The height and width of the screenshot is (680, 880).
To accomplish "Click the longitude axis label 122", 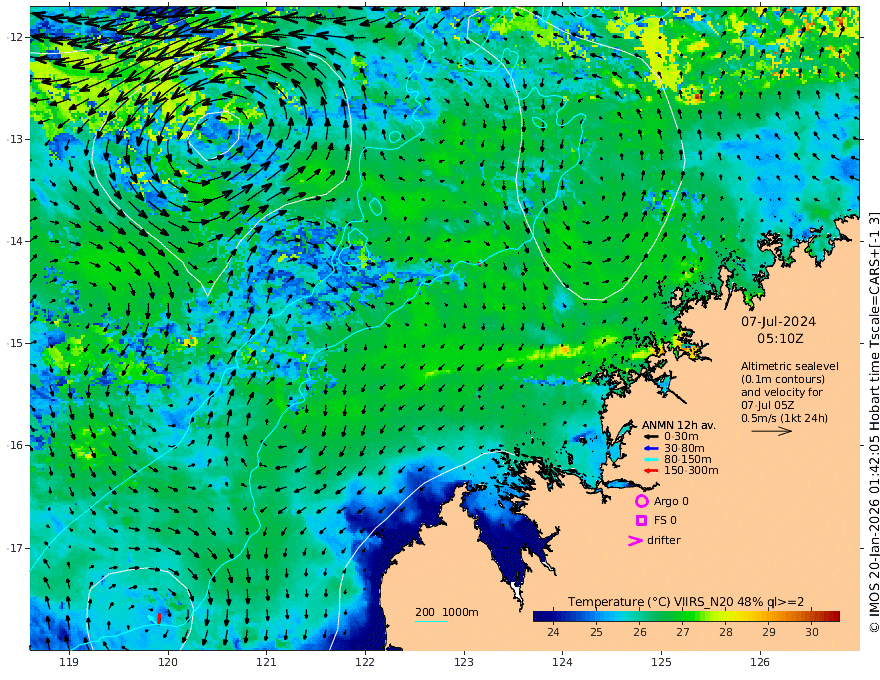I will tap(365, 663).
